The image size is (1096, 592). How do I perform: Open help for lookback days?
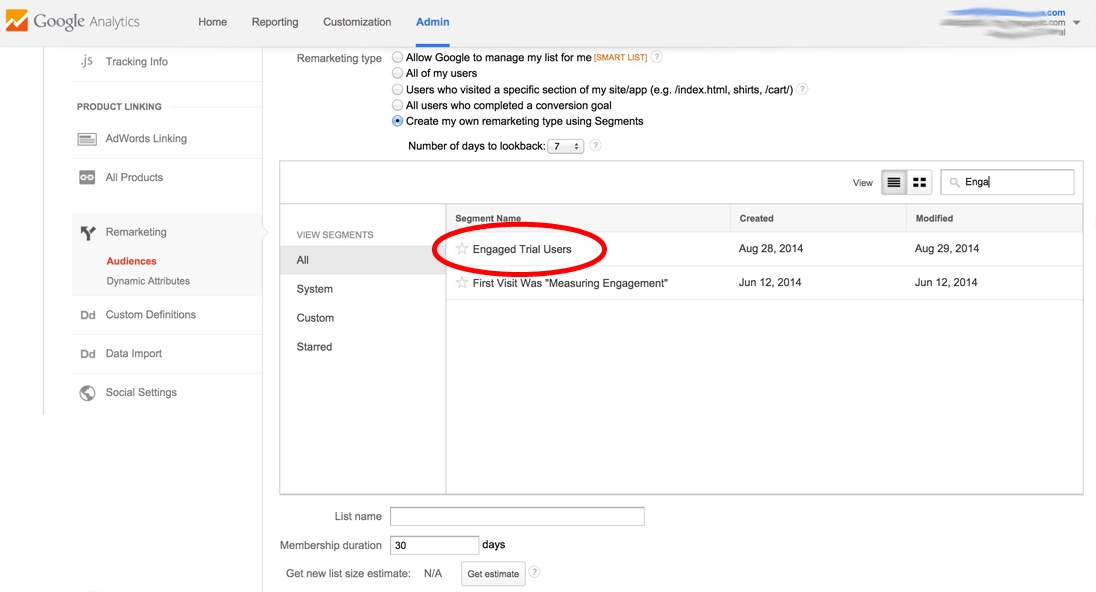595,145
